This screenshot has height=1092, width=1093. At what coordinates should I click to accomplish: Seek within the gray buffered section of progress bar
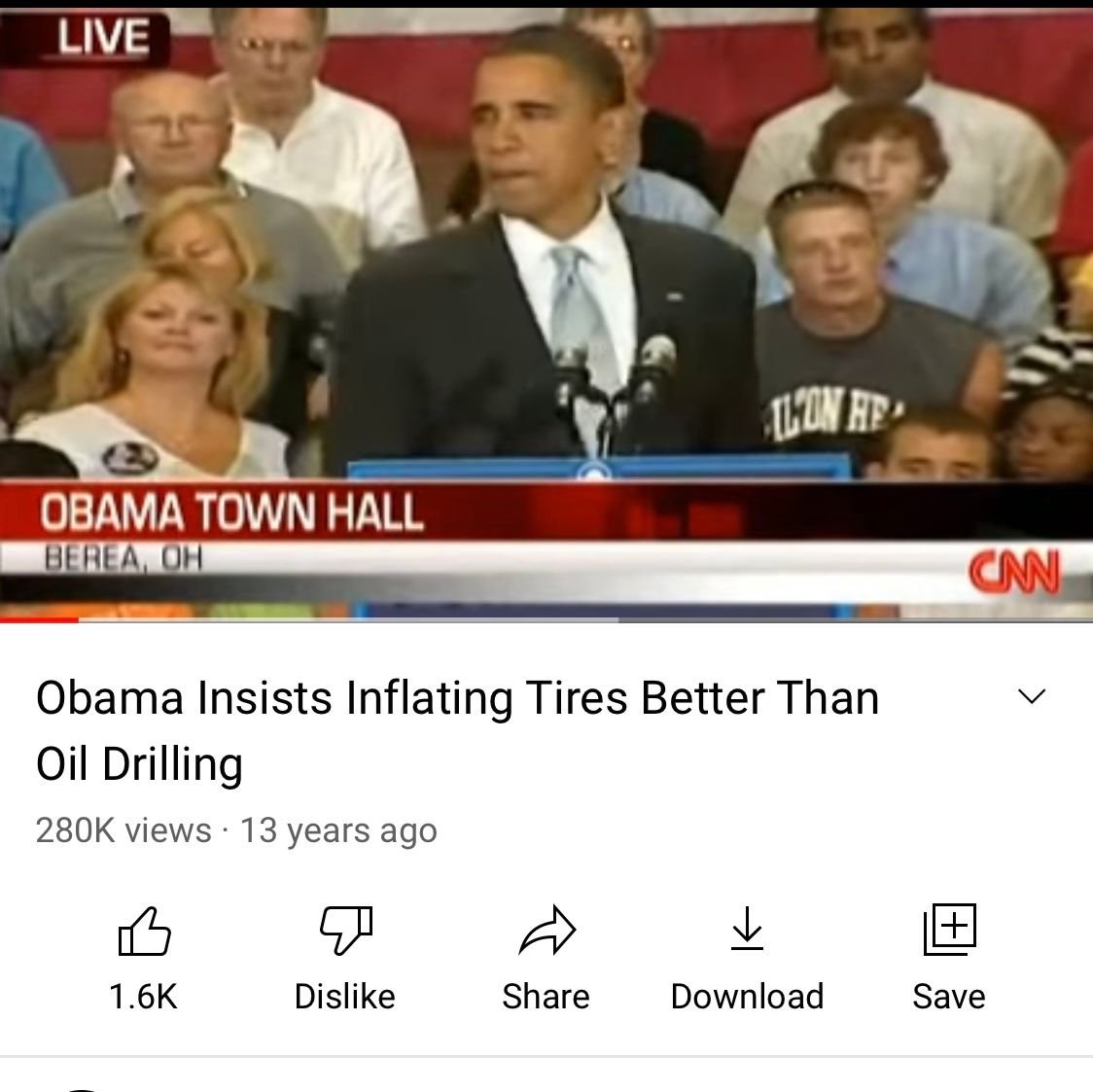[x=348, y=619]
